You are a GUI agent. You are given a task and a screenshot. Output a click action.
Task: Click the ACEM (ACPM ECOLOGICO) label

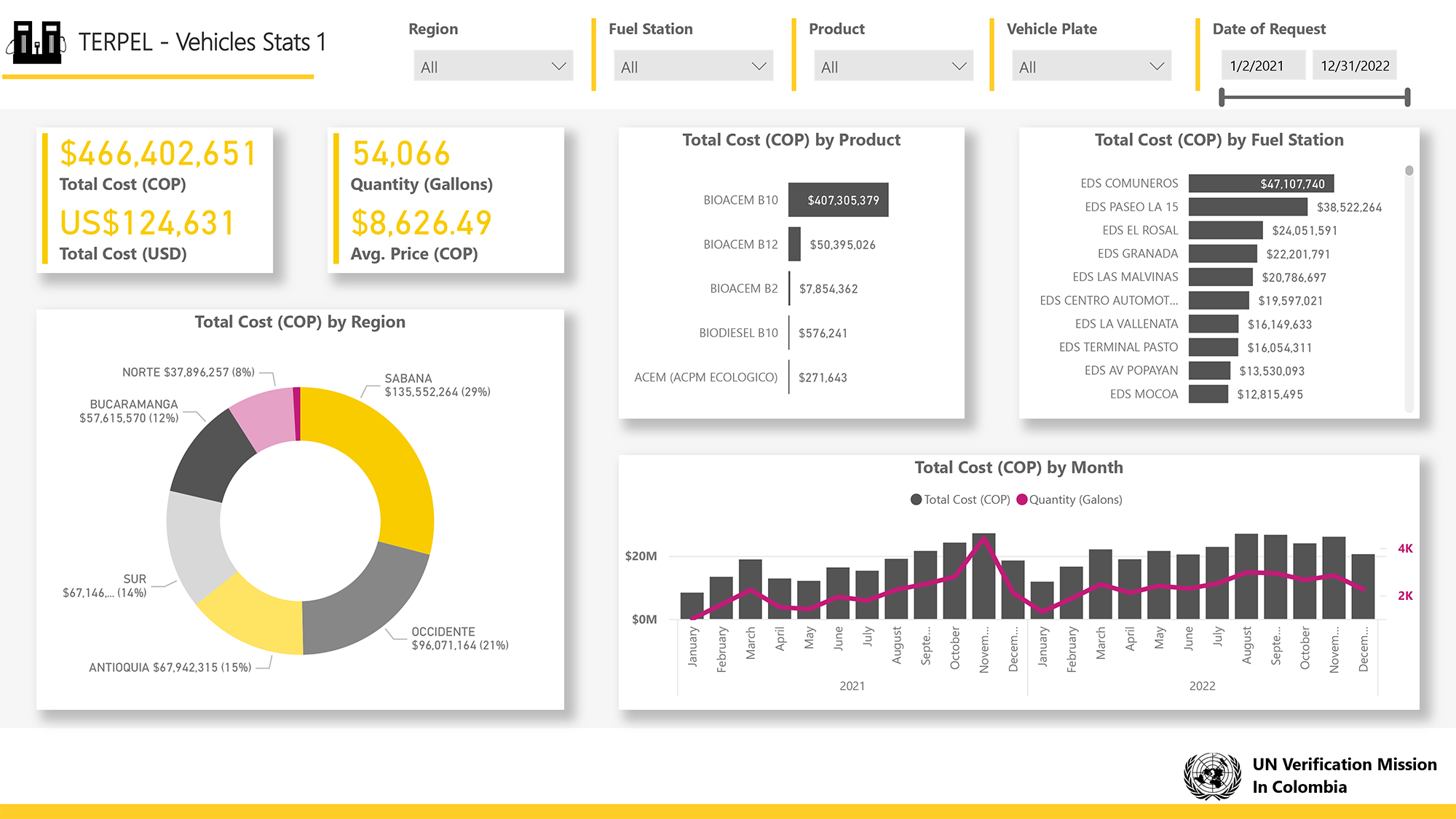click(705, 377)
